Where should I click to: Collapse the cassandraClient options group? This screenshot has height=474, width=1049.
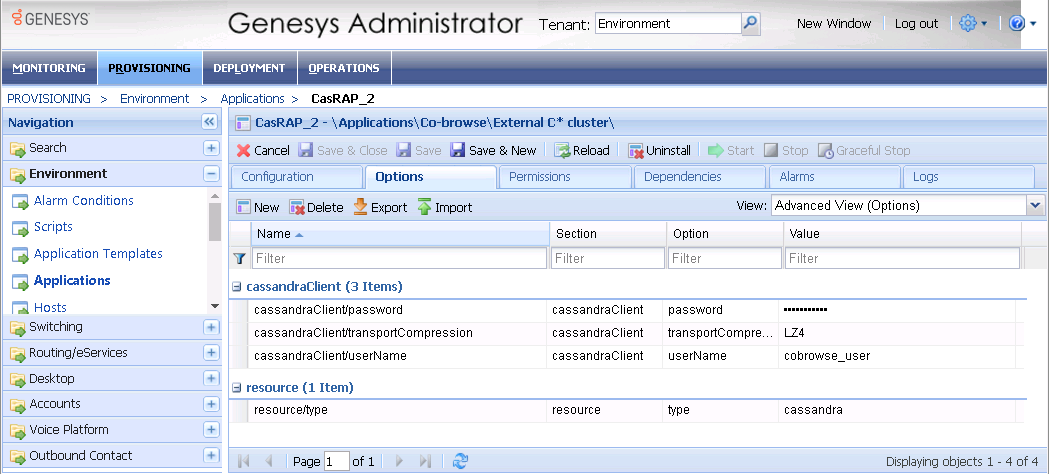(236, 287)
